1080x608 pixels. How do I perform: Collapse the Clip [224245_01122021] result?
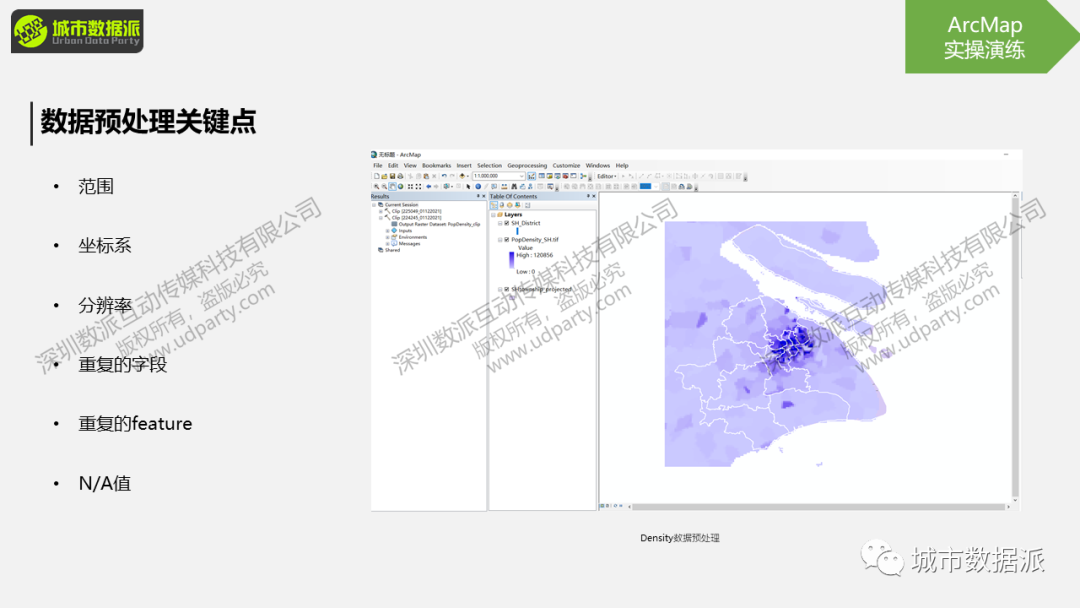tap(380, 218)
